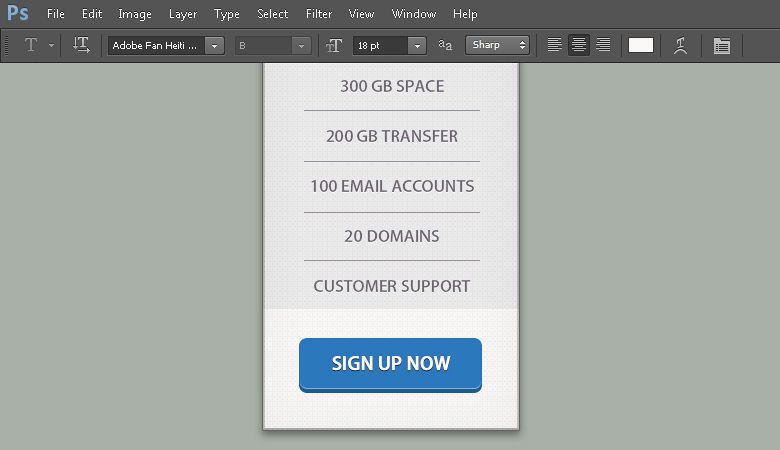Click the 100 EMAIL ACCOUNTS text on canvas
The image size is (780, 450).
[392, 186]
